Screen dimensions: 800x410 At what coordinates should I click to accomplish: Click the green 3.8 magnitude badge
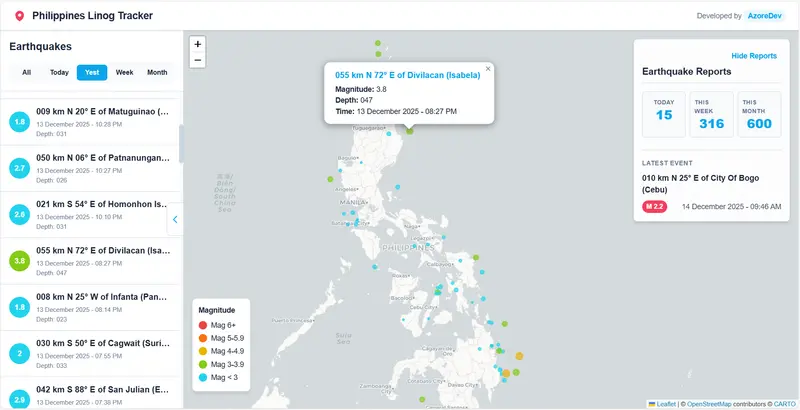click(20, 261)
